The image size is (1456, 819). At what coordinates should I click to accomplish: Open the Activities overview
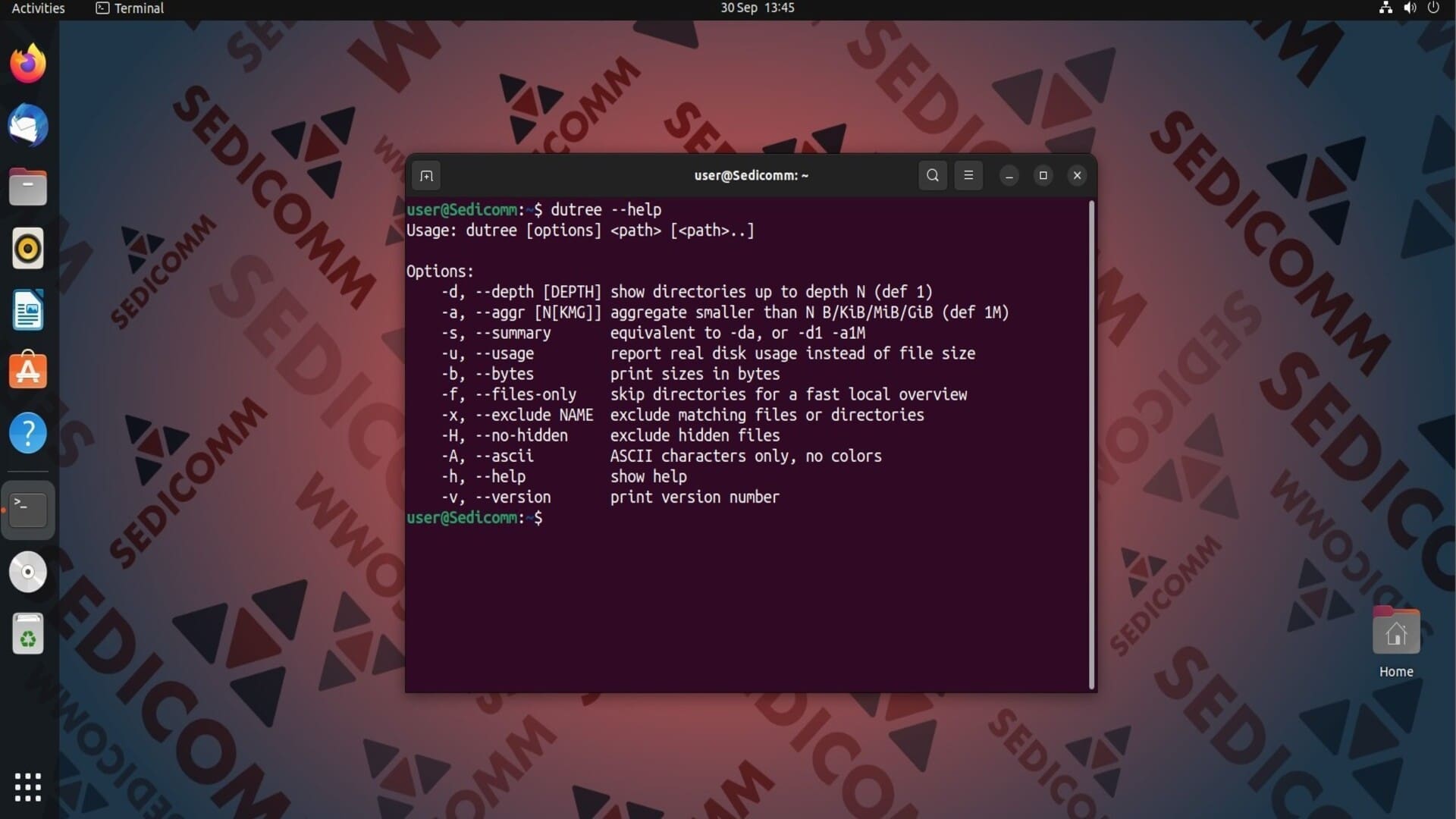pos(38,8)
